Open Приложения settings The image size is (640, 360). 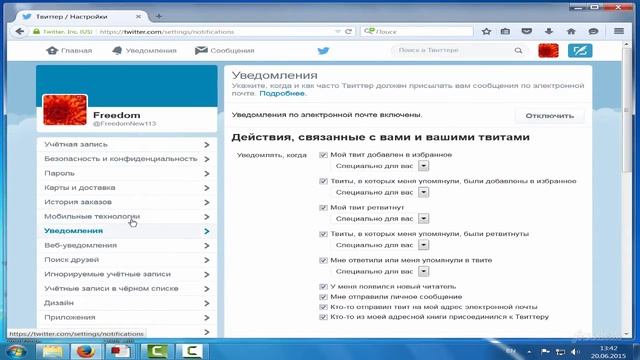pos(127,318)
